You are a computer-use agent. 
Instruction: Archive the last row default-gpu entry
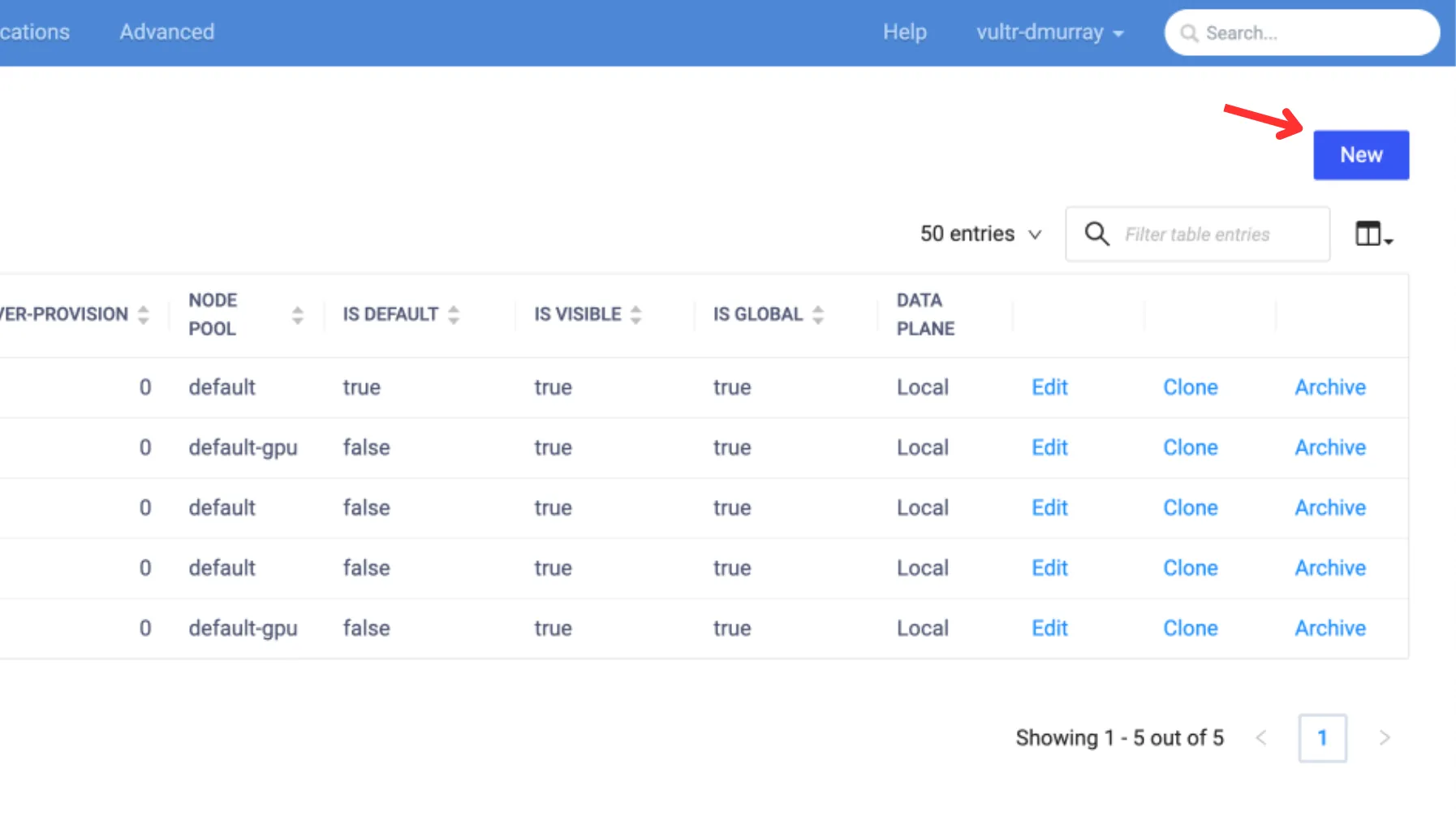(1330, 628)
